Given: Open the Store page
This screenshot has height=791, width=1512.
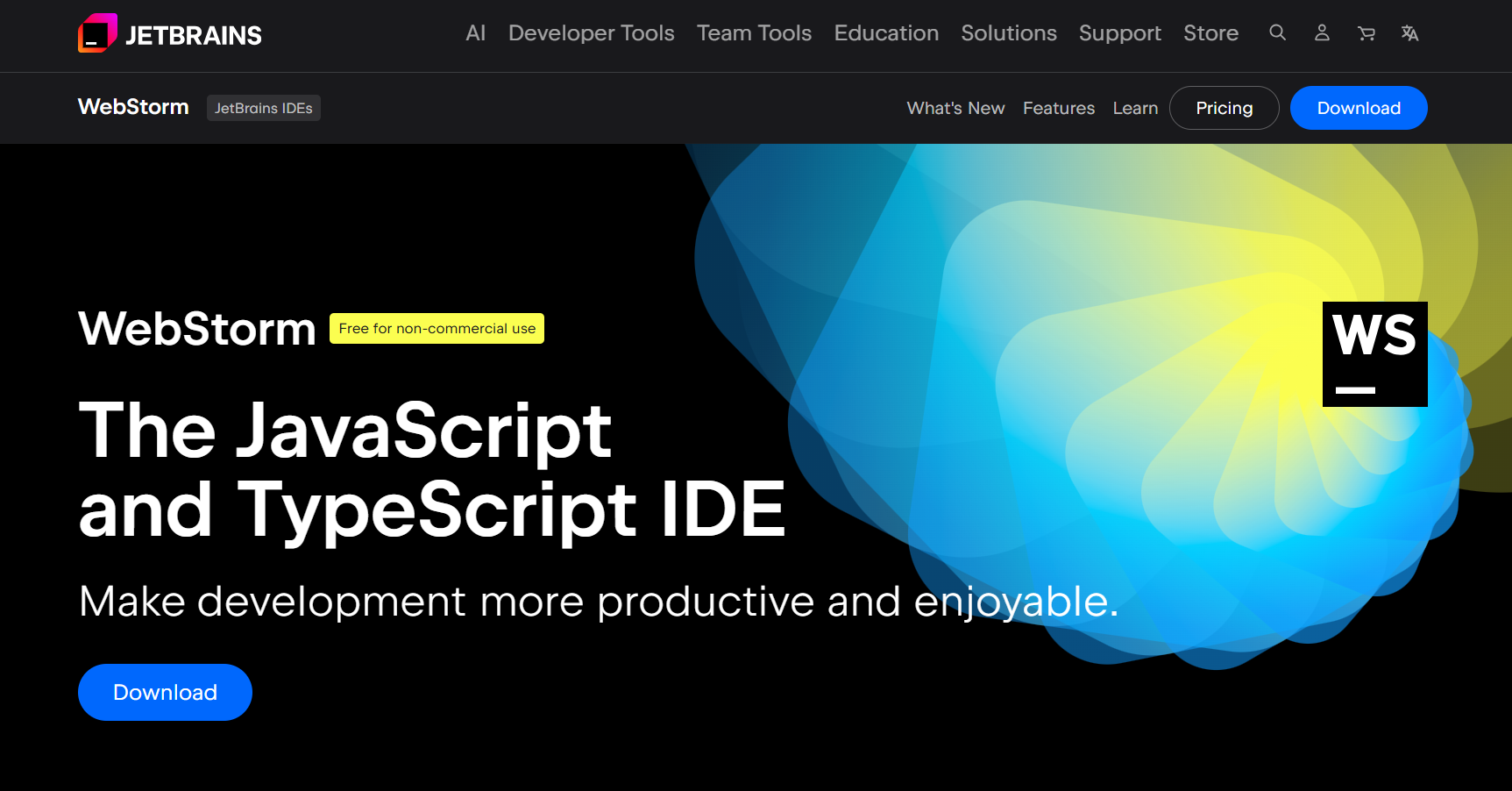Looking at the screenshot, I should (x=1210, y=33).
